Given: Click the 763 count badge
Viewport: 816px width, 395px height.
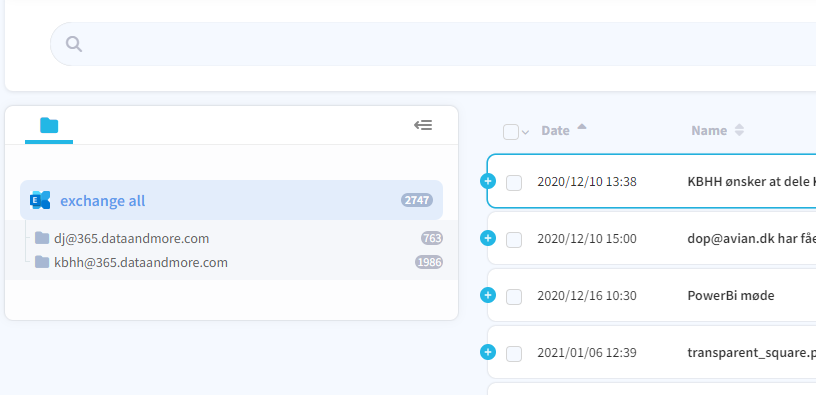Looking at the screenshot, I should (x=432, y=239).
